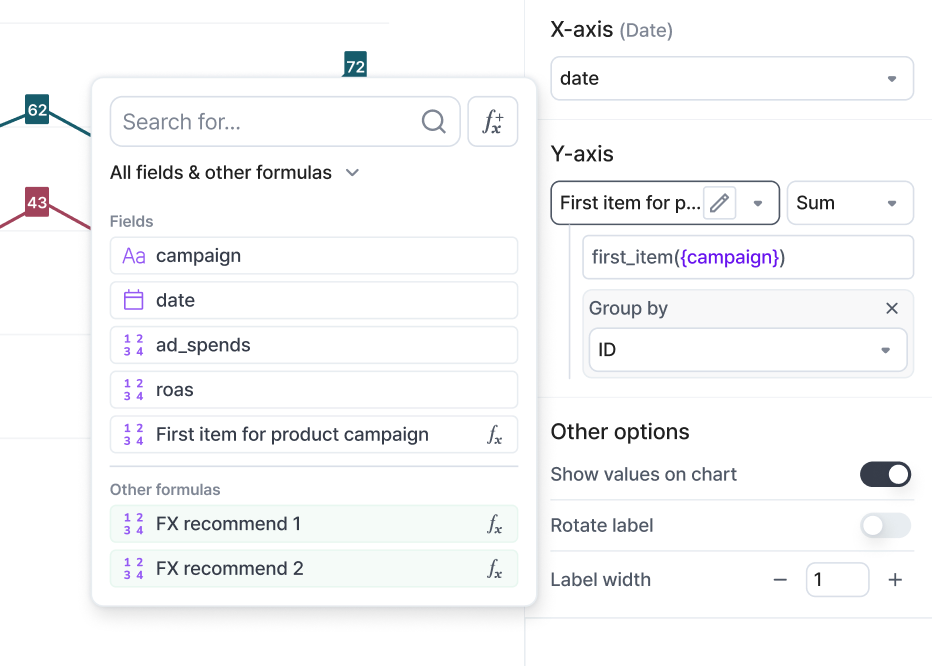Image resolution: width=932 pixels, height=666 pixels.
Task: Select the roas field
Action: click(x=314, y=390)
